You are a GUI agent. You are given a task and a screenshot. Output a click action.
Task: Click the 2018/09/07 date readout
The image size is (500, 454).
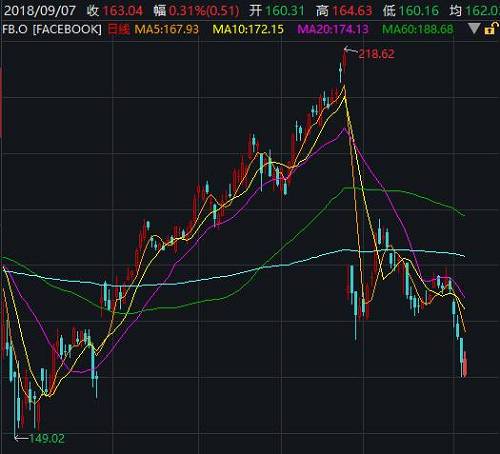[40, 11]
